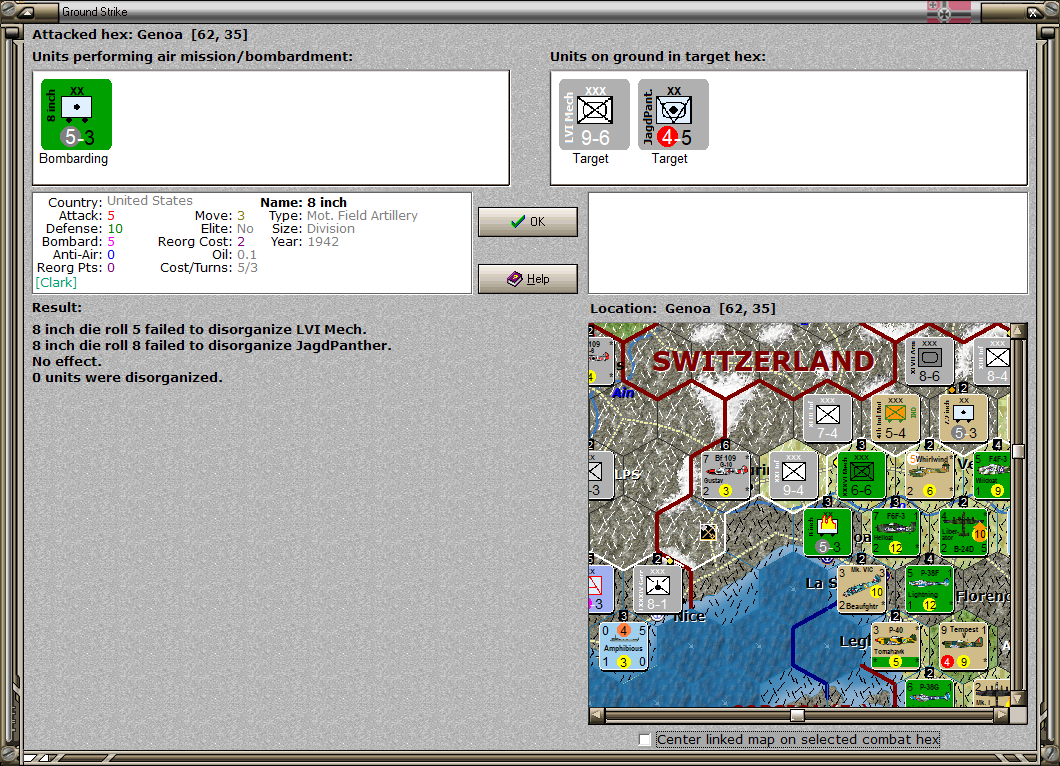The image size is (1060, 766).
Task: Select the 7.2 inch 5-3 artillery counter
Action: click(963, 418)
